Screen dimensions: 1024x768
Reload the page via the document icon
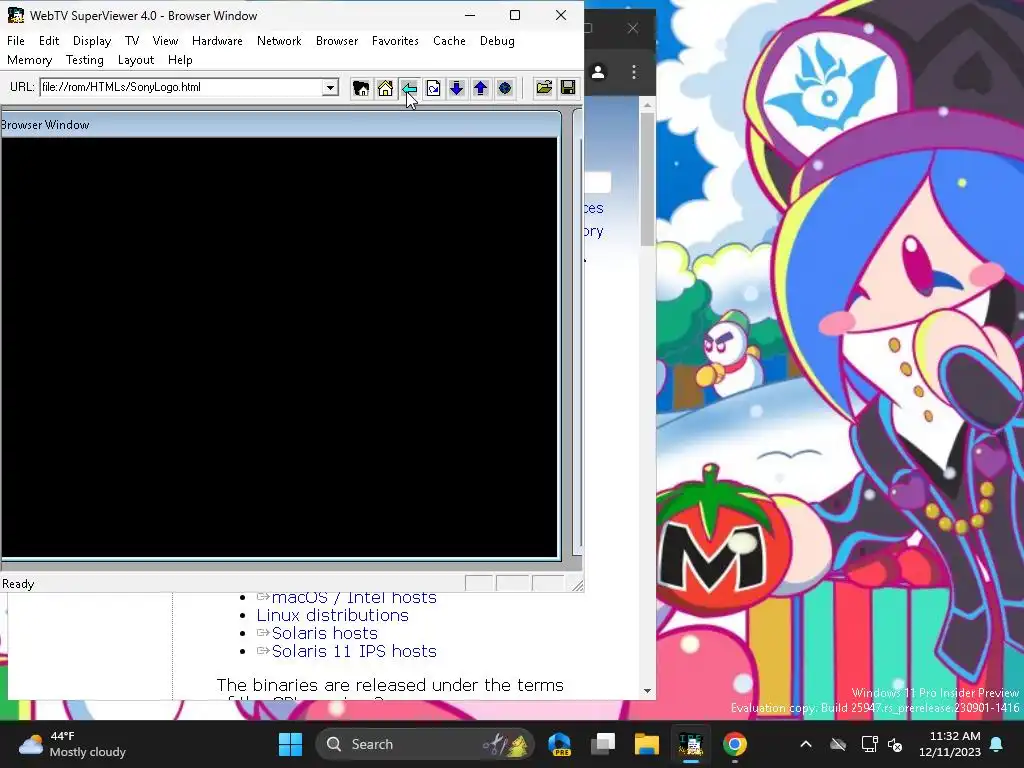[x=433, y=88]
